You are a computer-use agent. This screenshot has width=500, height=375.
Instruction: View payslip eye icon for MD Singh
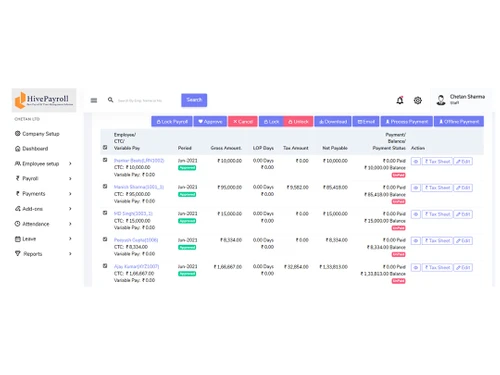416,214
